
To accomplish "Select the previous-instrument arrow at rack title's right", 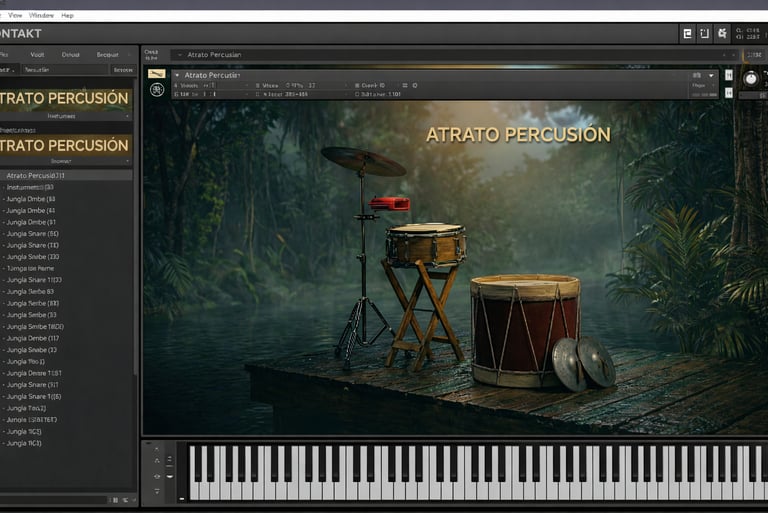I will click(724, 55).
